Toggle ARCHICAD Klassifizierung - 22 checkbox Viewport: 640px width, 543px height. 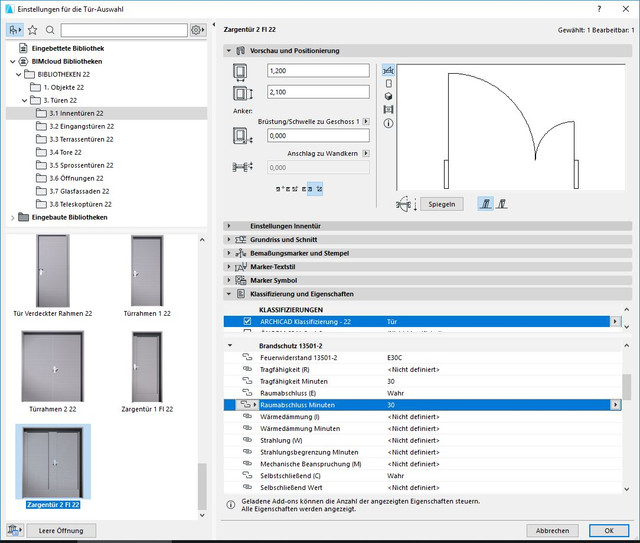247,321
